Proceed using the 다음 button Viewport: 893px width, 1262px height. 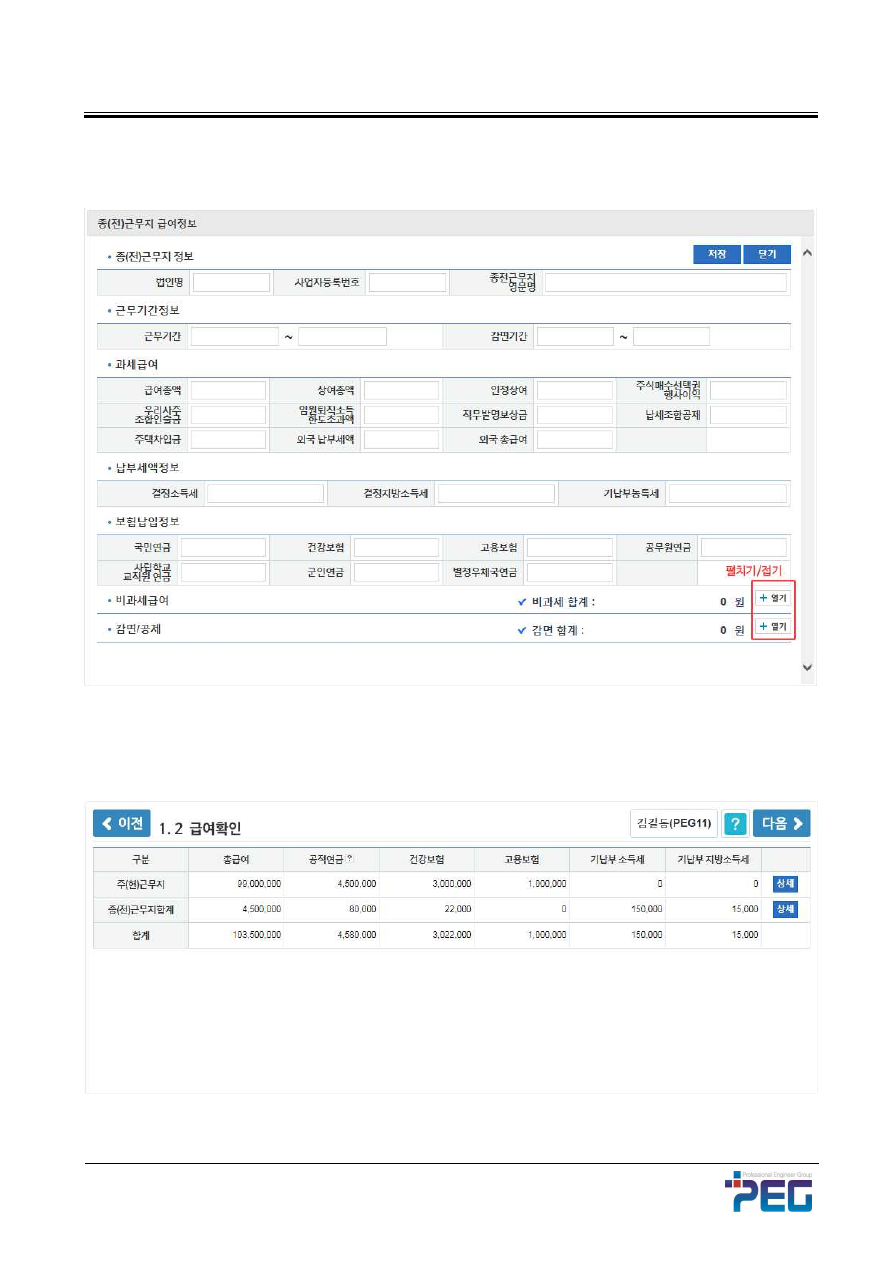point(781,823)
